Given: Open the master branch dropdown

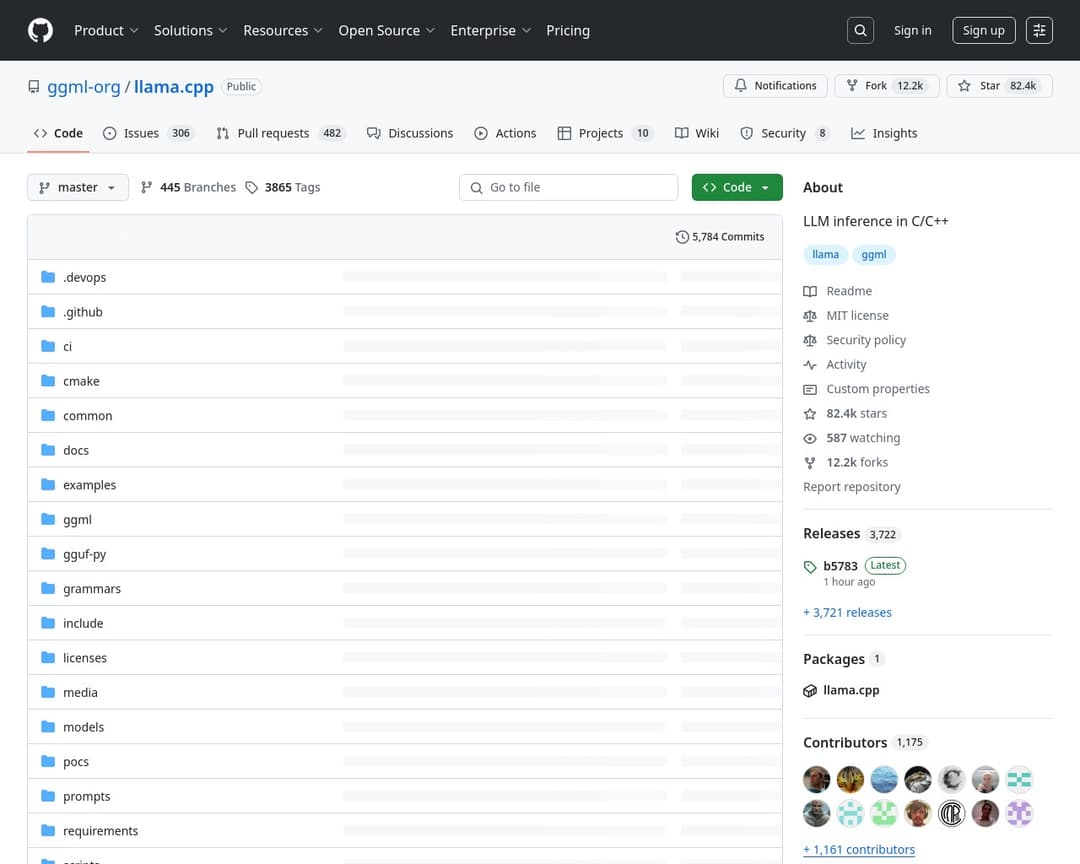Looking at the screenshot, I should coord(78,187).
